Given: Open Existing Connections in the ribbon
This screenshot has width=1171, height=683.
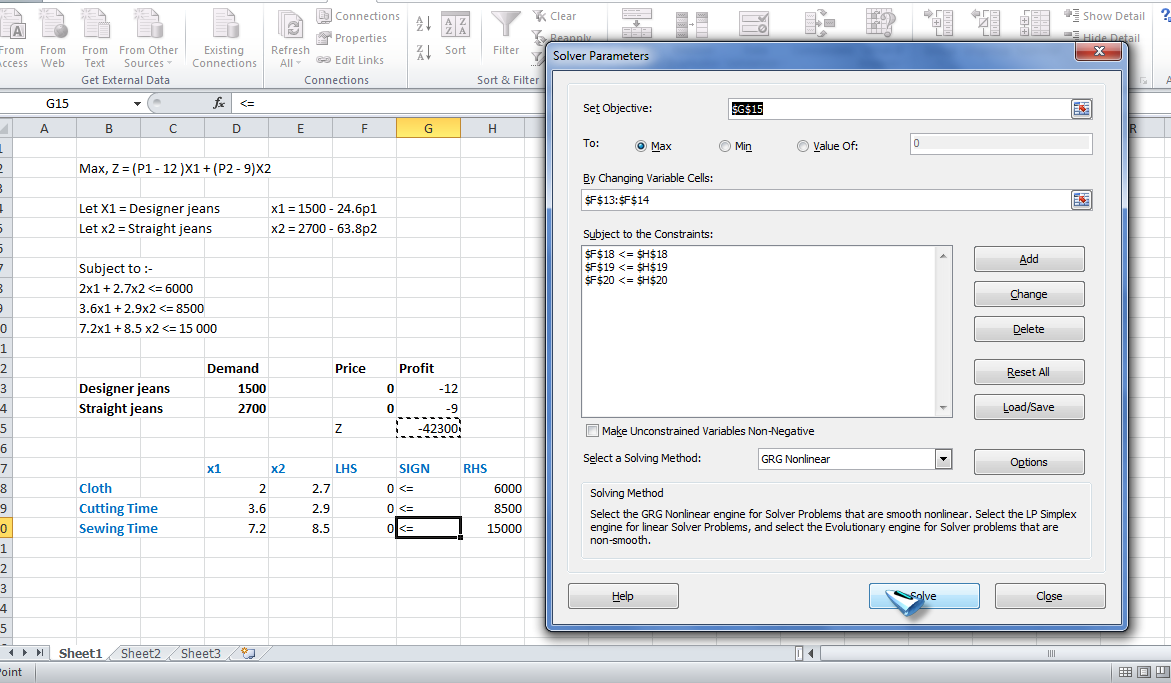Looking at the screenshot, I should (224, 39).
